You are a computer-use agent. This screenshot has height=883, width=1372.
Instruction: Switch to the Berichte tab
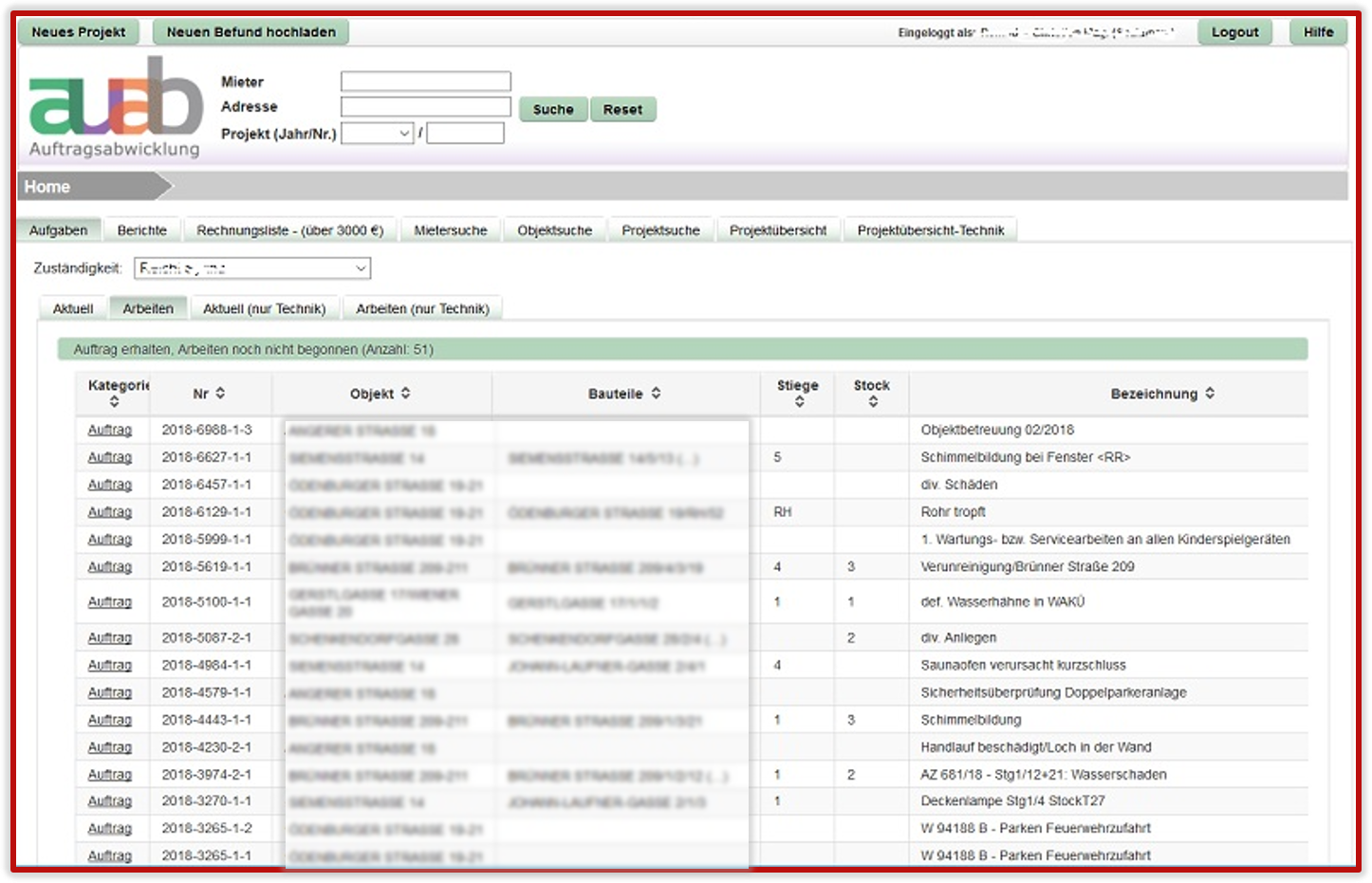[x=142, y=230]
